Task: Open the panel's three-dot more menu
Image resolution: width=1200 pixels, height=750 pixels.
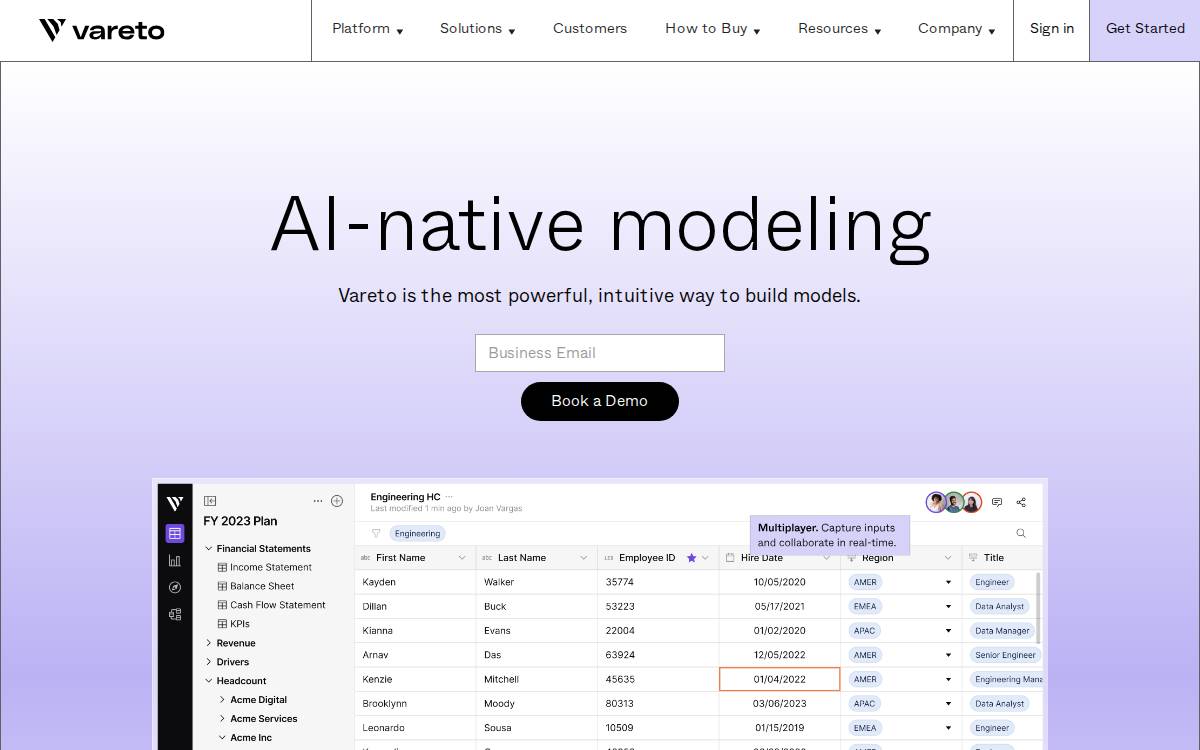Action: (x=318, y=501)
